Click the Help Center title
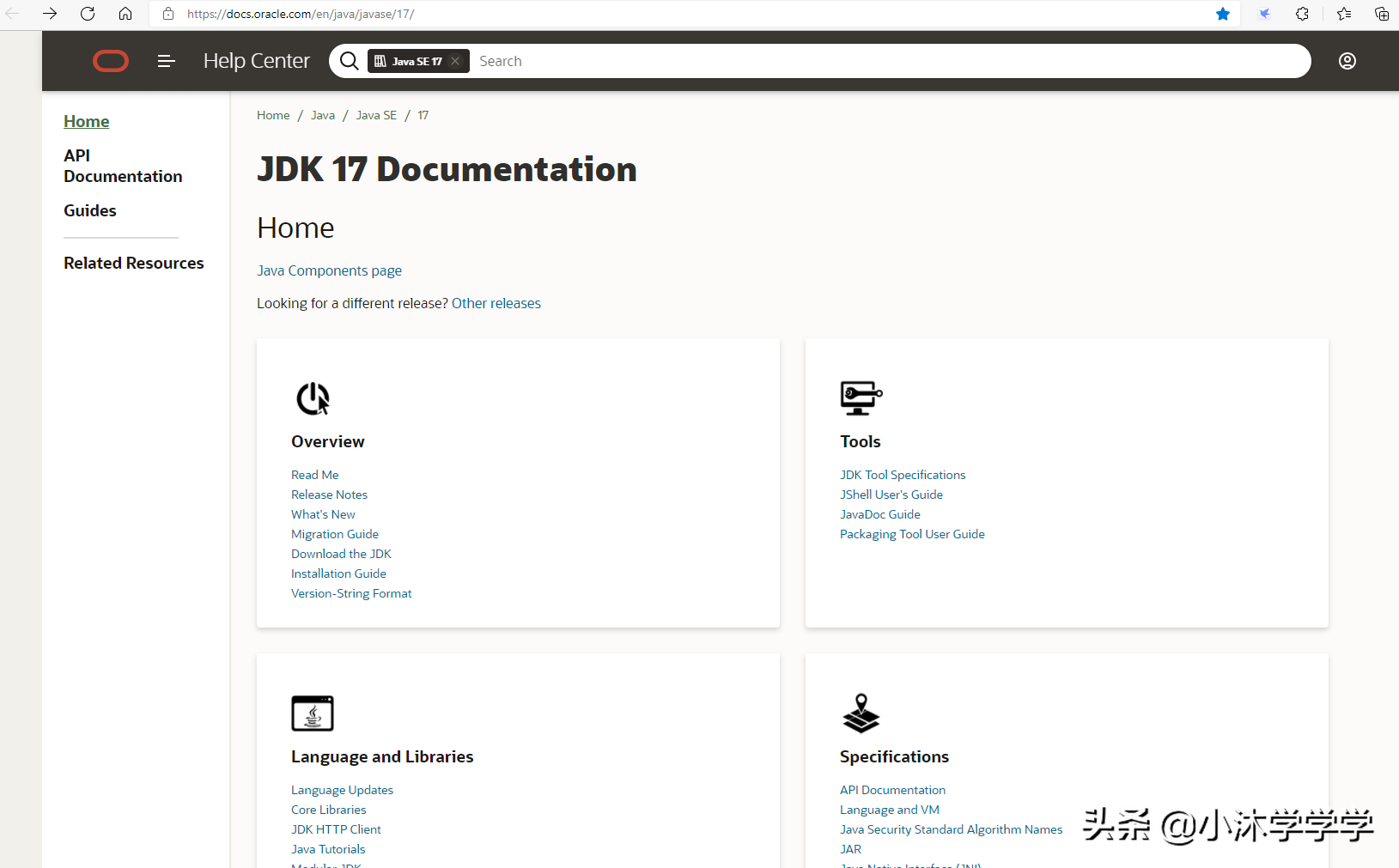This screenshot has height=868, width=1399. 257,61
